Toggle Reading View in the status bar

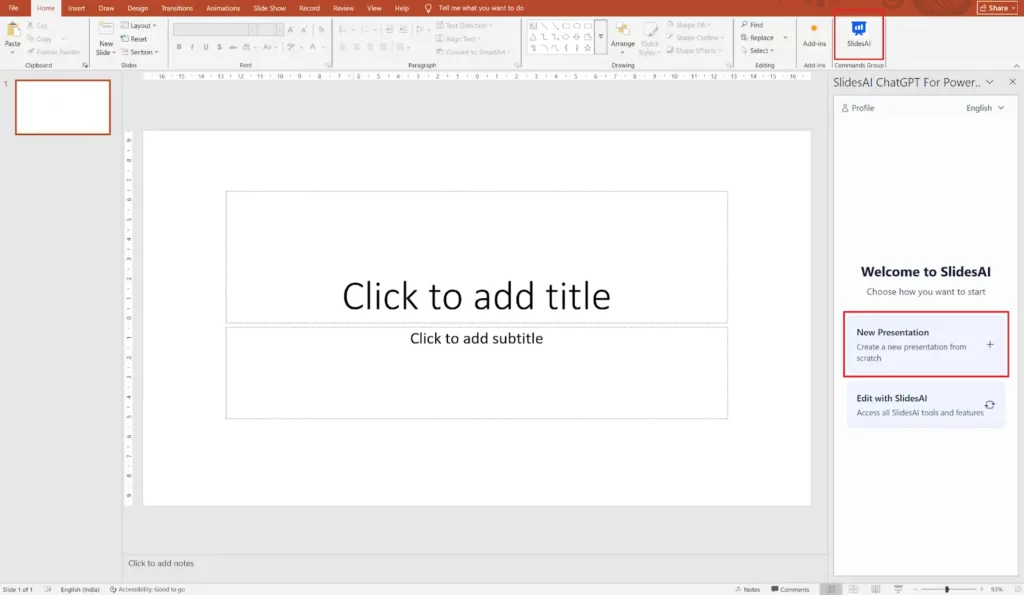pyautogui.click(x=875, y=589)
